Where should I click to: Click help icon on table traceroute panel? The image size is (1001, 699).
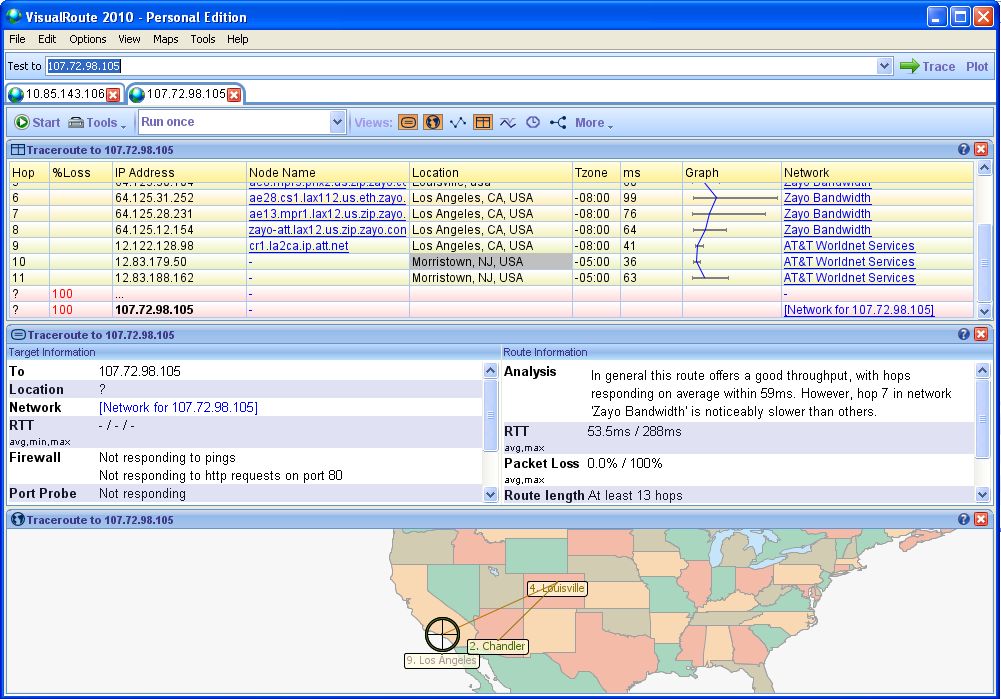tap(964, 149)
